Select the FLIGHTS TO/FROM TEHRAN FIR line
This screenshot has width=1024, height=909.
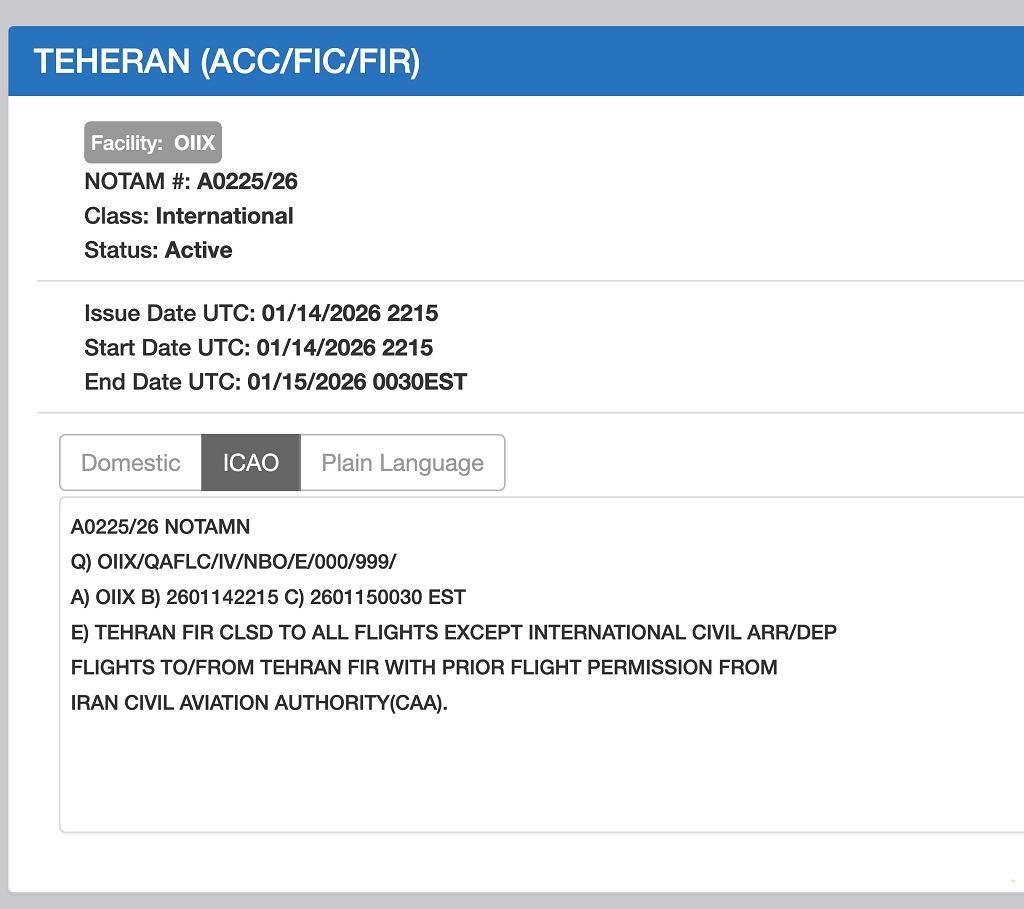coord(424,667)
